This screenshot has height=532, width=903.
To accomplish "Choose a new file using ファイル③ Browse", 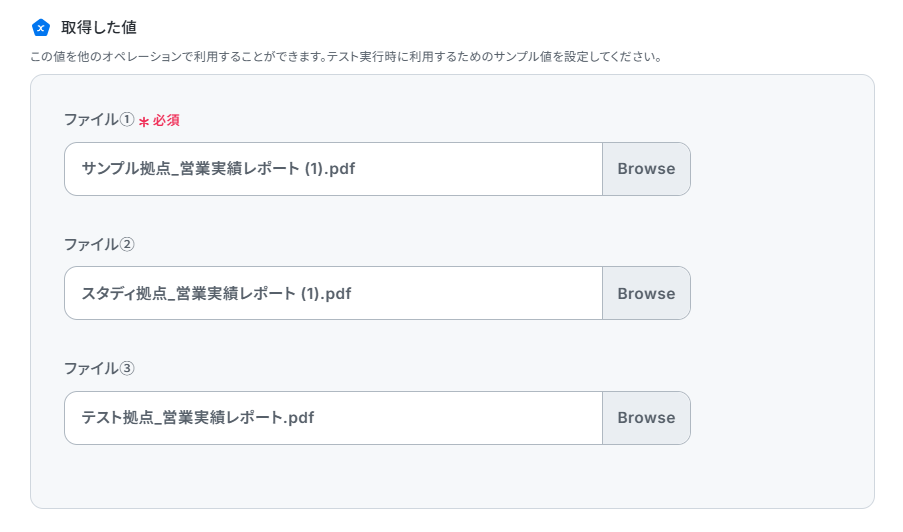I will (646, 417).
